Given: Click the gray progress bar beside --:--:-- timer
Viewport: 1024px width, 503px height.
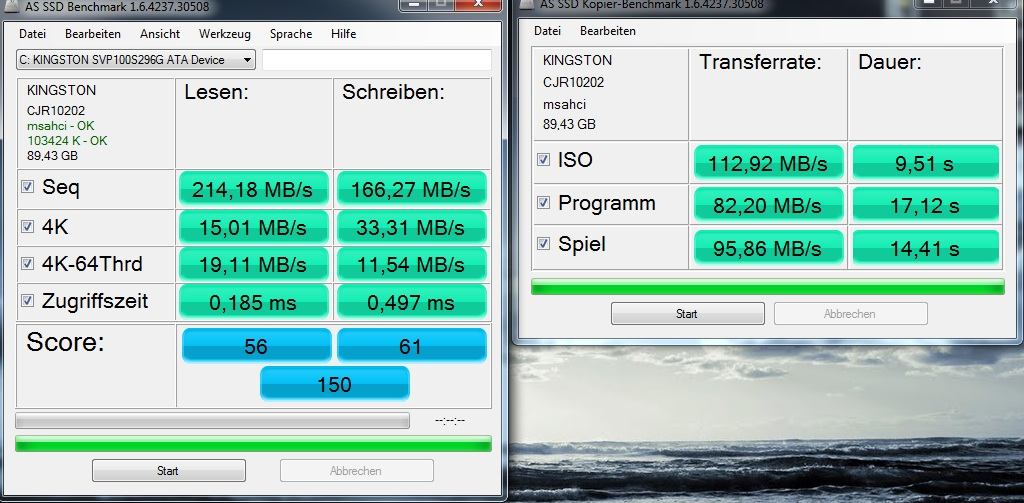Looking at the screenshot, I should [212, 420].
